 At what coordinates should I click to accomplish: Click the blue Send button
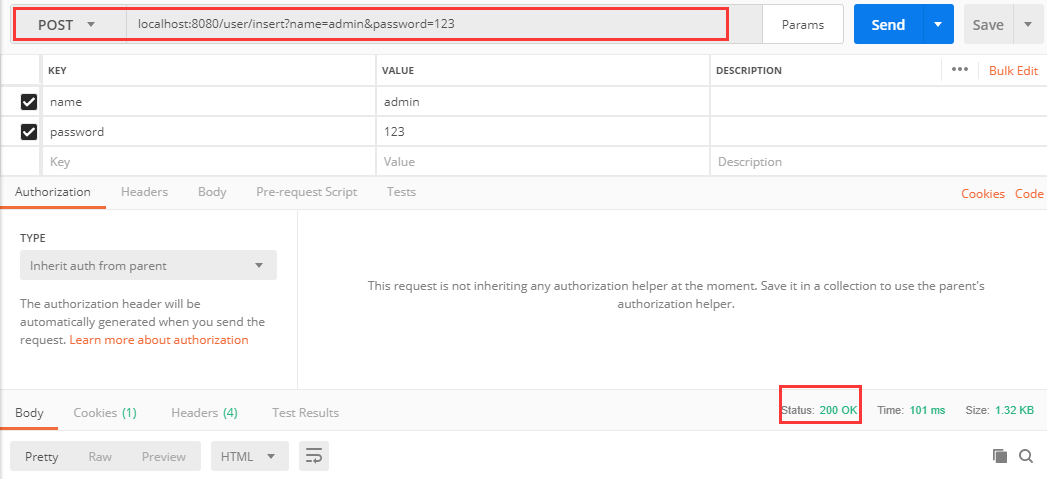click(x=888, y=25)
